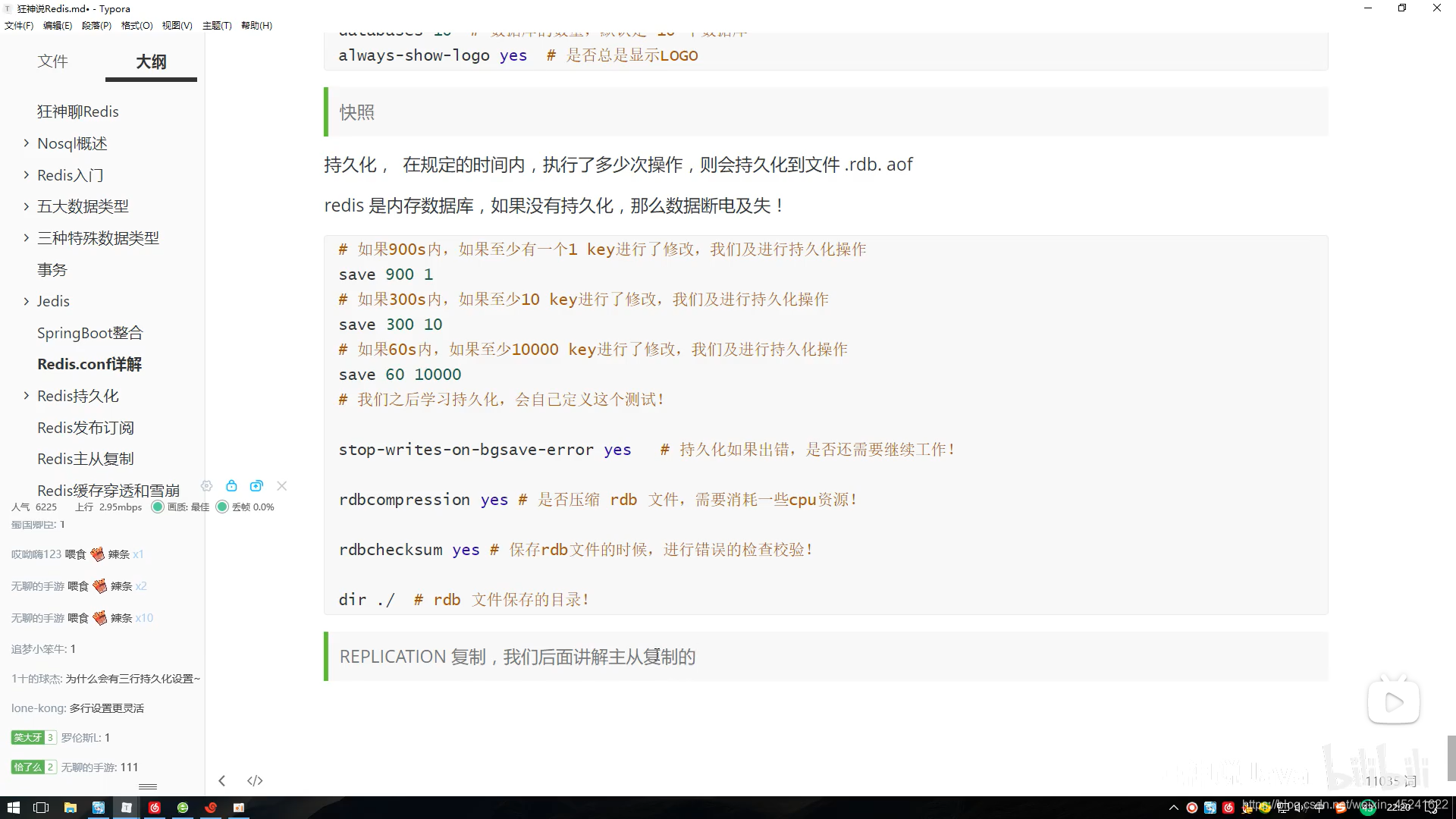Close the live stream overlay panel
Image resolution: width=1456 pixels, height=819 pixels.
282,486
